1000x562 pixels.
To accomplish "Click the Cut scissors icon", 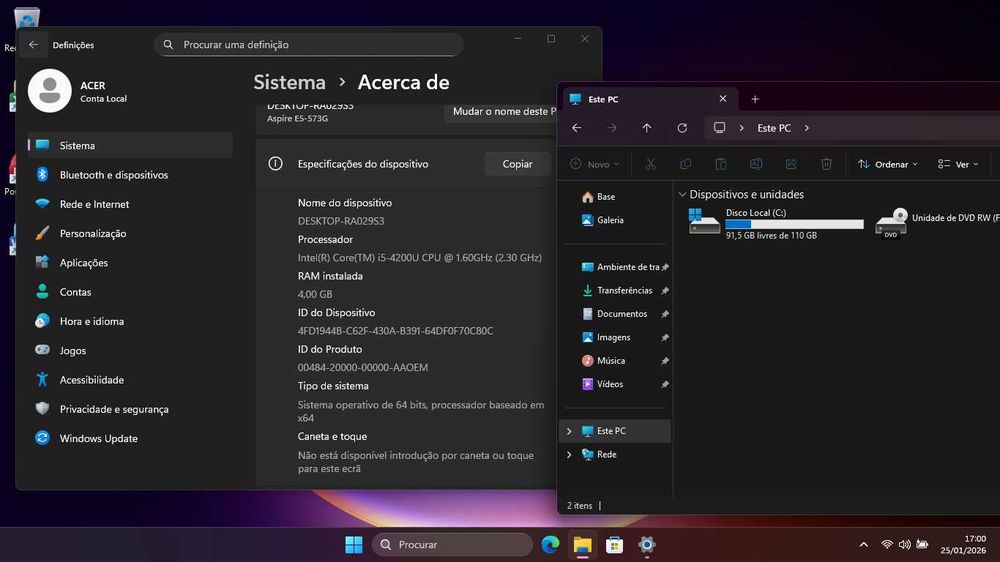I will point(651,164).
